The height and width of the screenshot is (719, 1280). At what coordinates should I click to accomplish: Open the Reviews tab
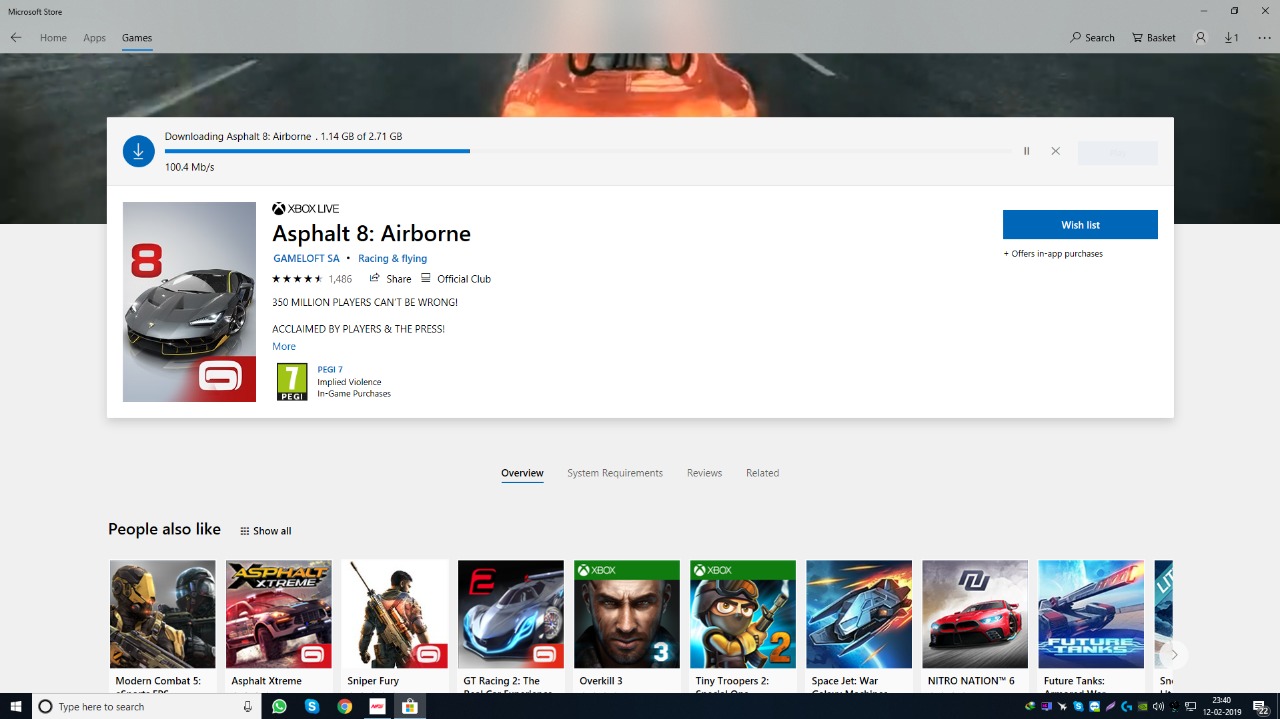pos(704,473)
